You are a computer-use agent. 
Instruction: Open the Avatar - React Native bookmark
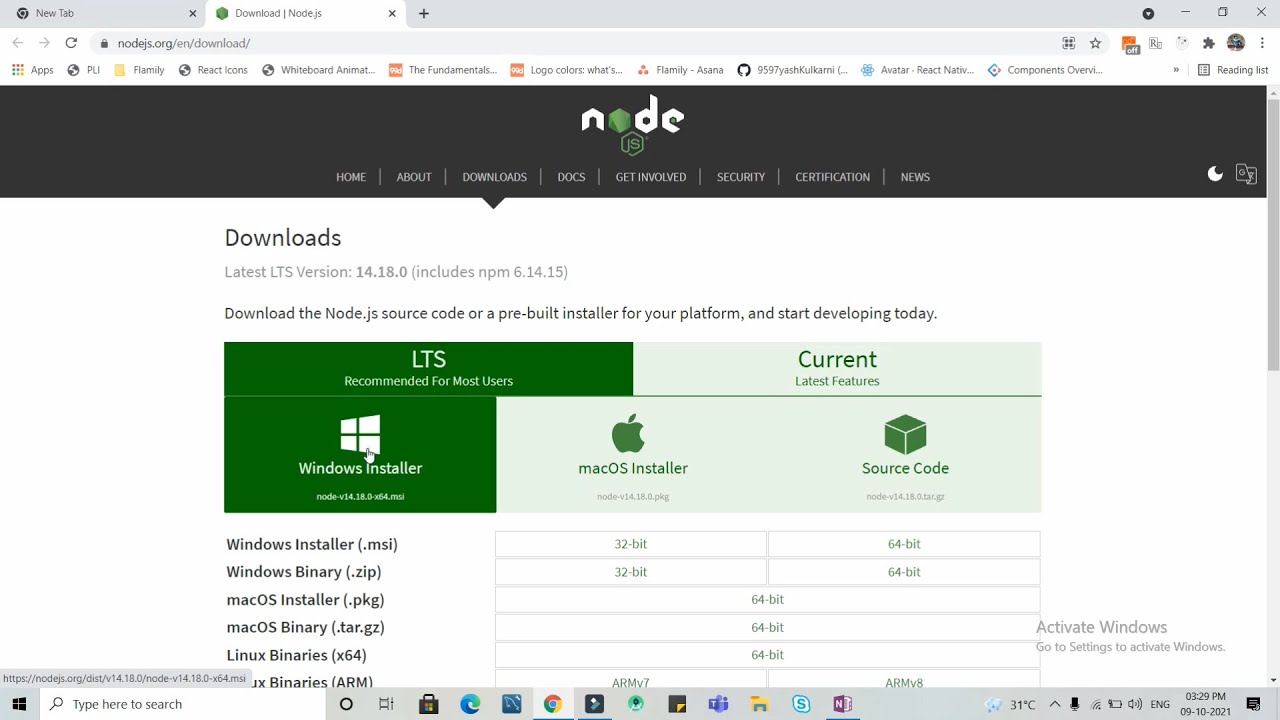click(x=917, y=70)
